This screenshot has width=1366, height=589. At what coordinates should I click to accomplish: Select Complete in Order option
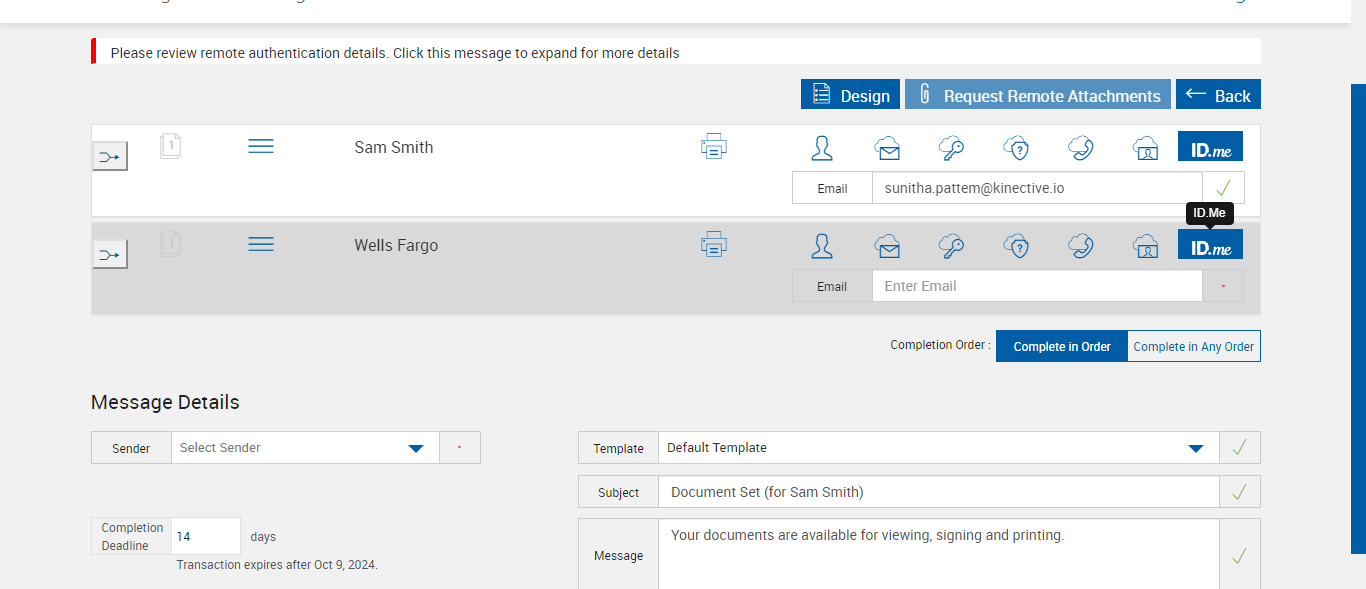pos(1061,346)
